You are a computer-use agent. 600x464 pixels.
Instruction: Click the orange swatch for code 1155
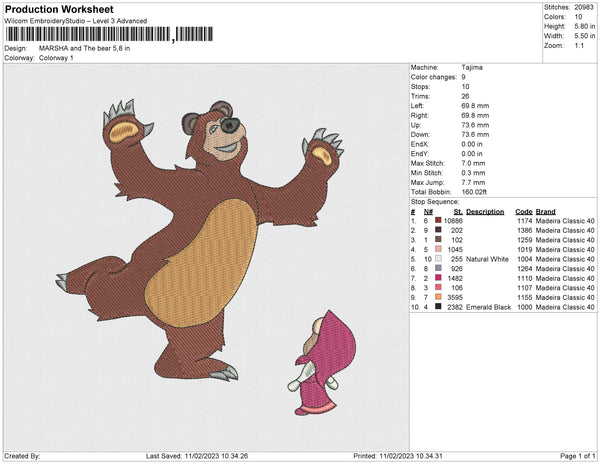tap(438, 297)
